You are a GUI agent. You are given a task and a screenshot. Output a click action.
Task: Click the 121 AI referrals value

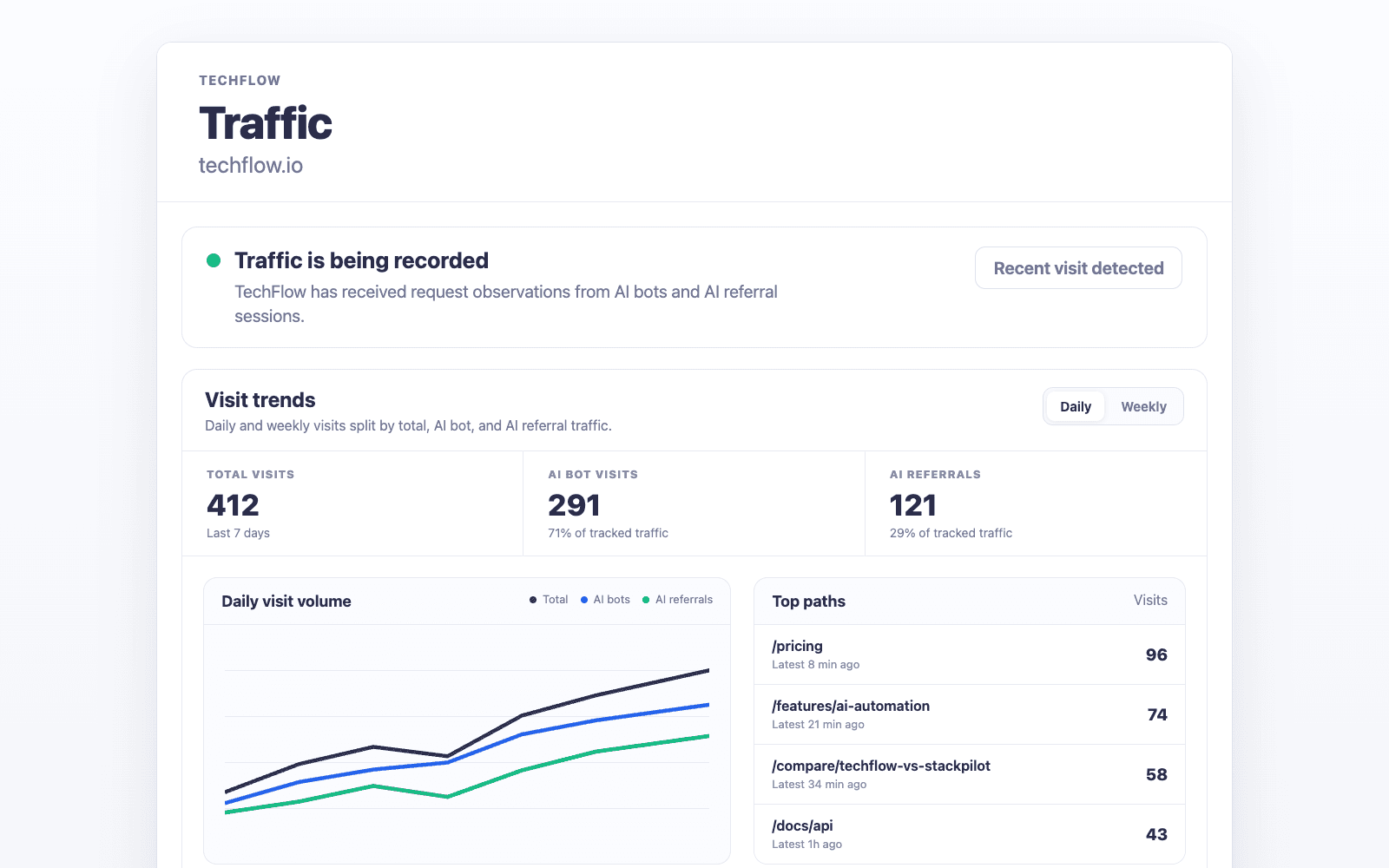coord(913,505)
